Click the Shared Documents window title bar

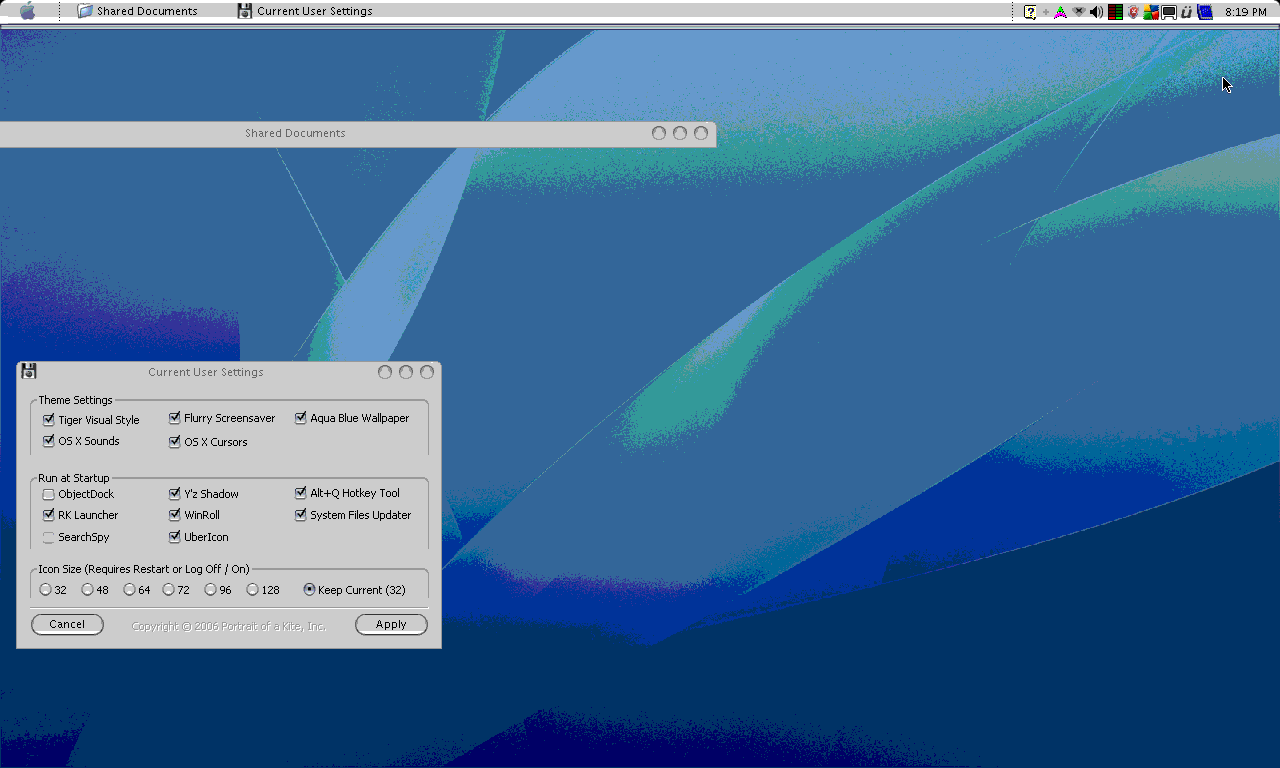(357, 134)
